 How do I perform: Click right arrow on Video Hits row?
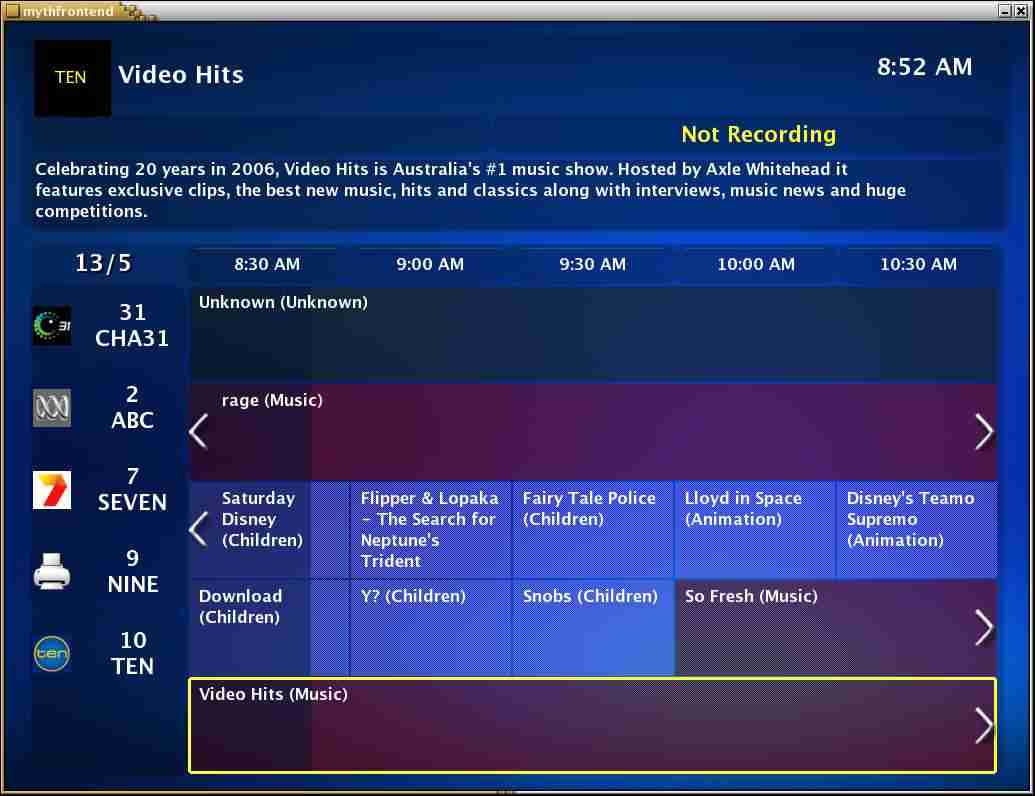tap(984, 725)
